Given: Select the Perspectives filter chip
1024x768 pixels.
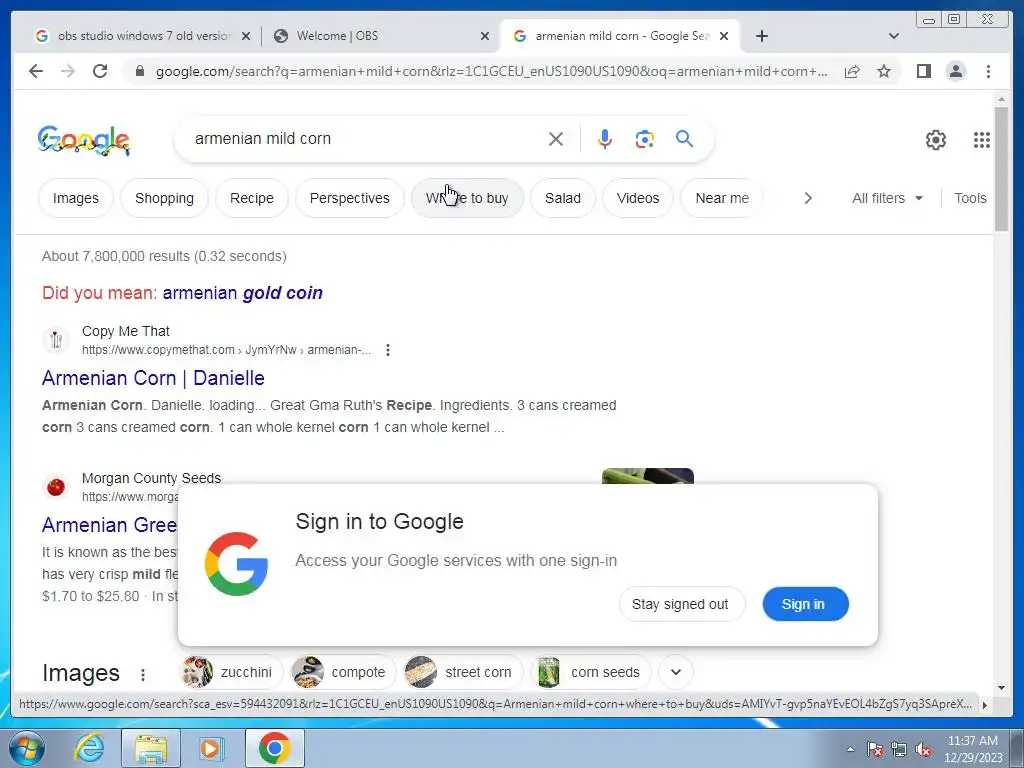Looking at the screenshot, I should (x=349, y=198).
